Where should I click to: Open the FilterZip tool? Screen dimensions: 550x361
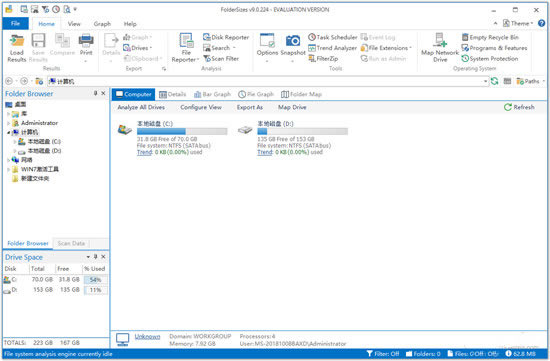(323, 59)
